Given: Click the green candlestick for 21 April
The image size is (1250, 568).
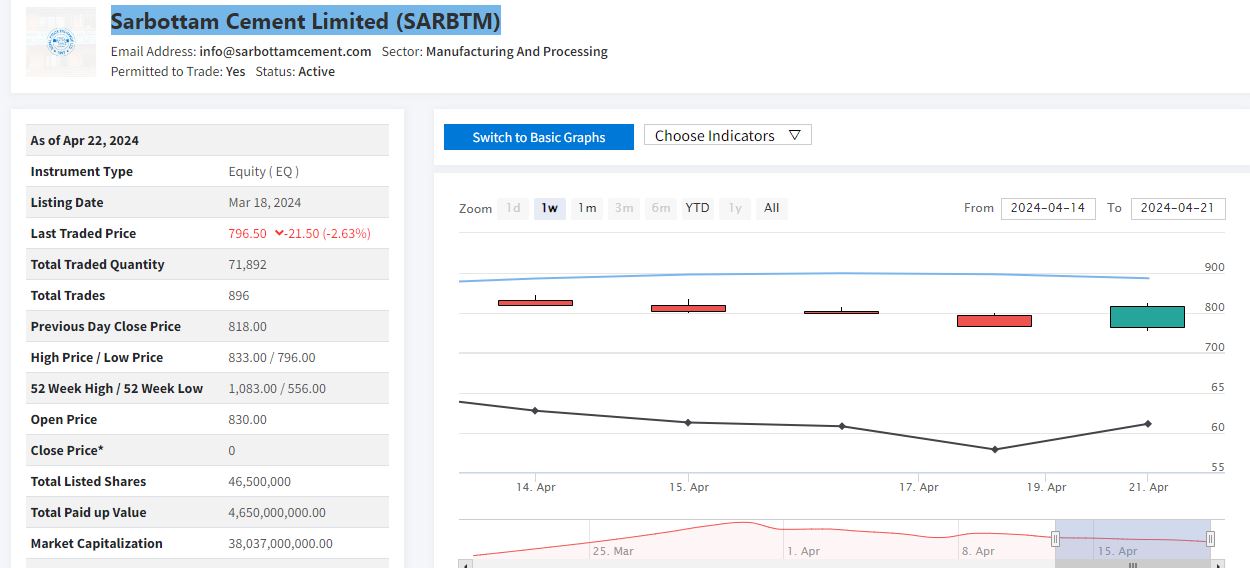Looking at the screenshot, I should tap(1147, 317).
